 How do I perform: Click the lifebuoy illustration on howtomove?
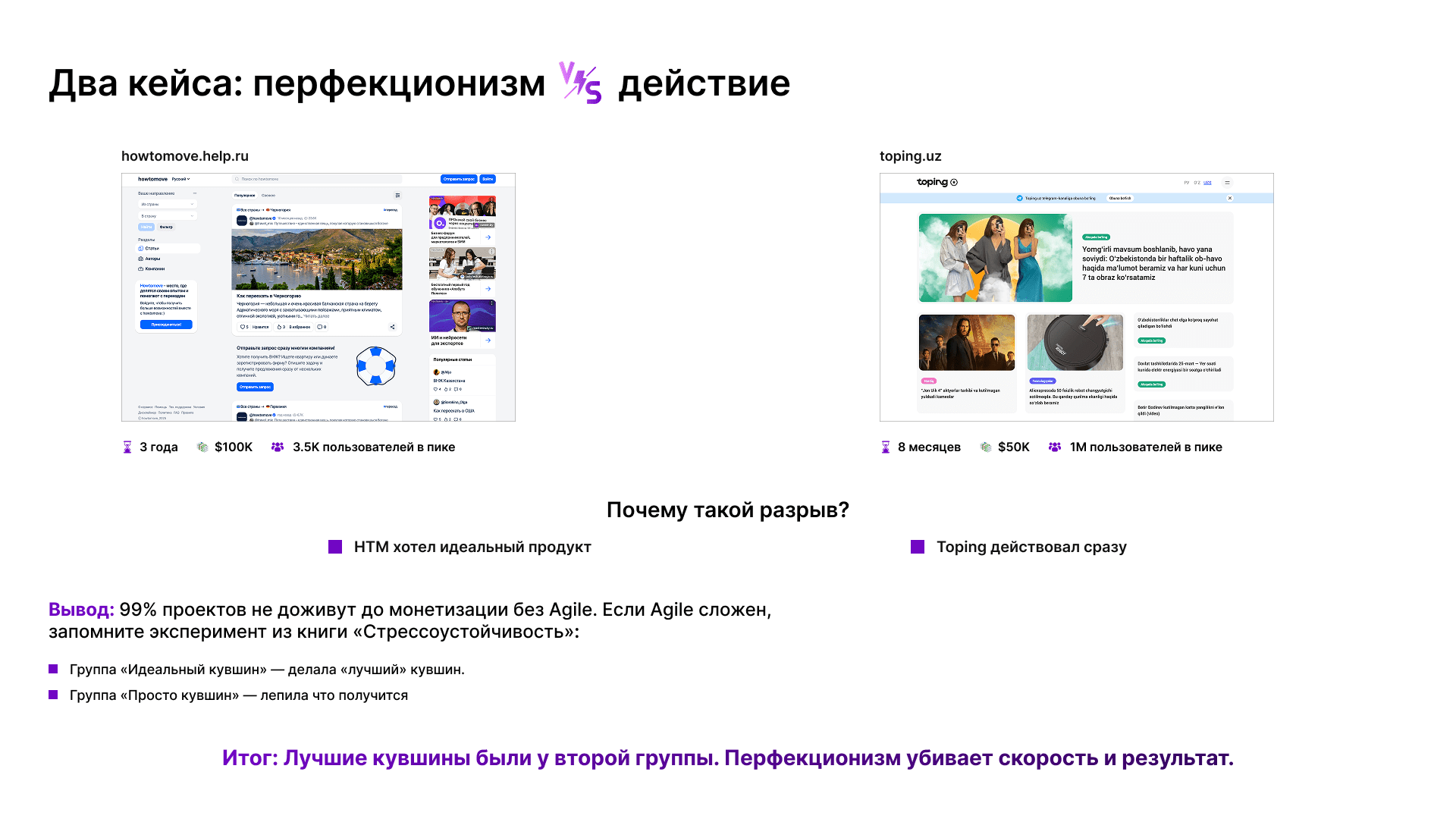coord(375,366)
